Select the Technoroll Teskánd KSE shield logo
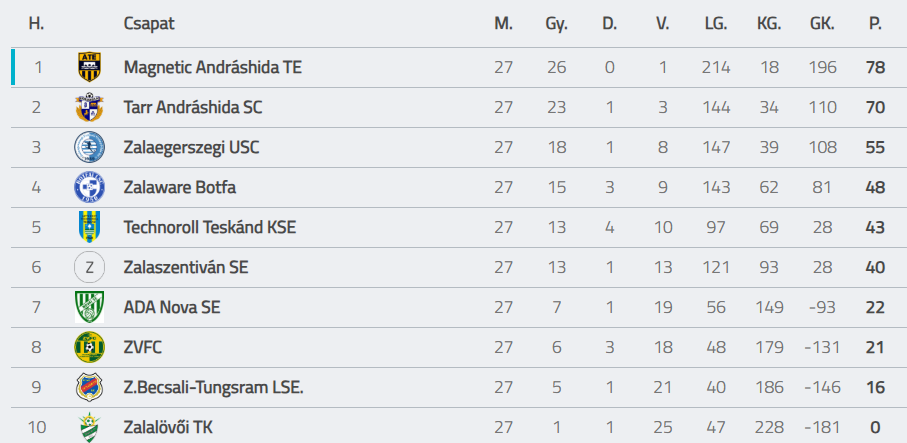 (x=90, y=227)
